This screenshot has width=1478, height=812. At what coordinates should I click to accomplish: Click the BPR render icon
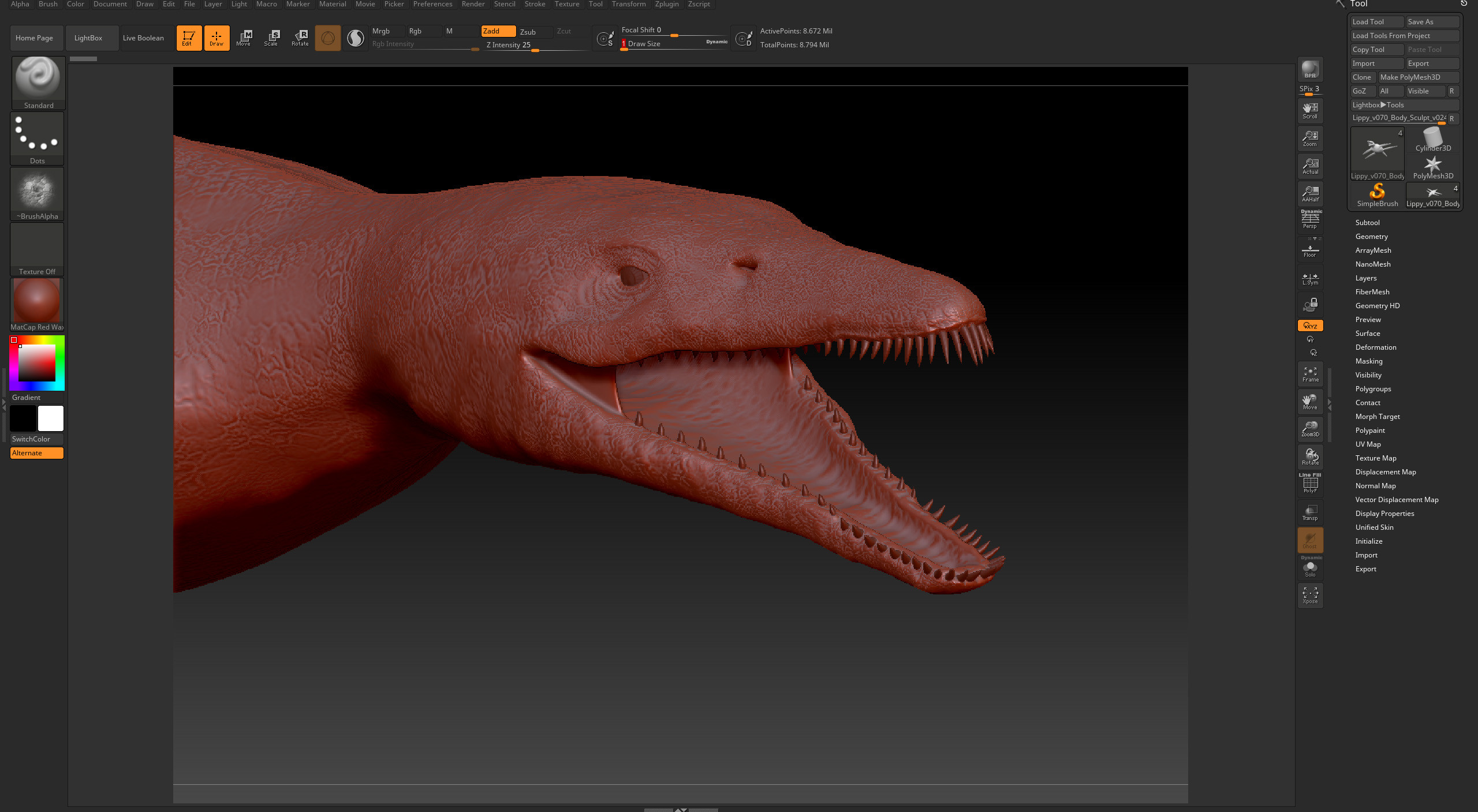pos(1310,69)
